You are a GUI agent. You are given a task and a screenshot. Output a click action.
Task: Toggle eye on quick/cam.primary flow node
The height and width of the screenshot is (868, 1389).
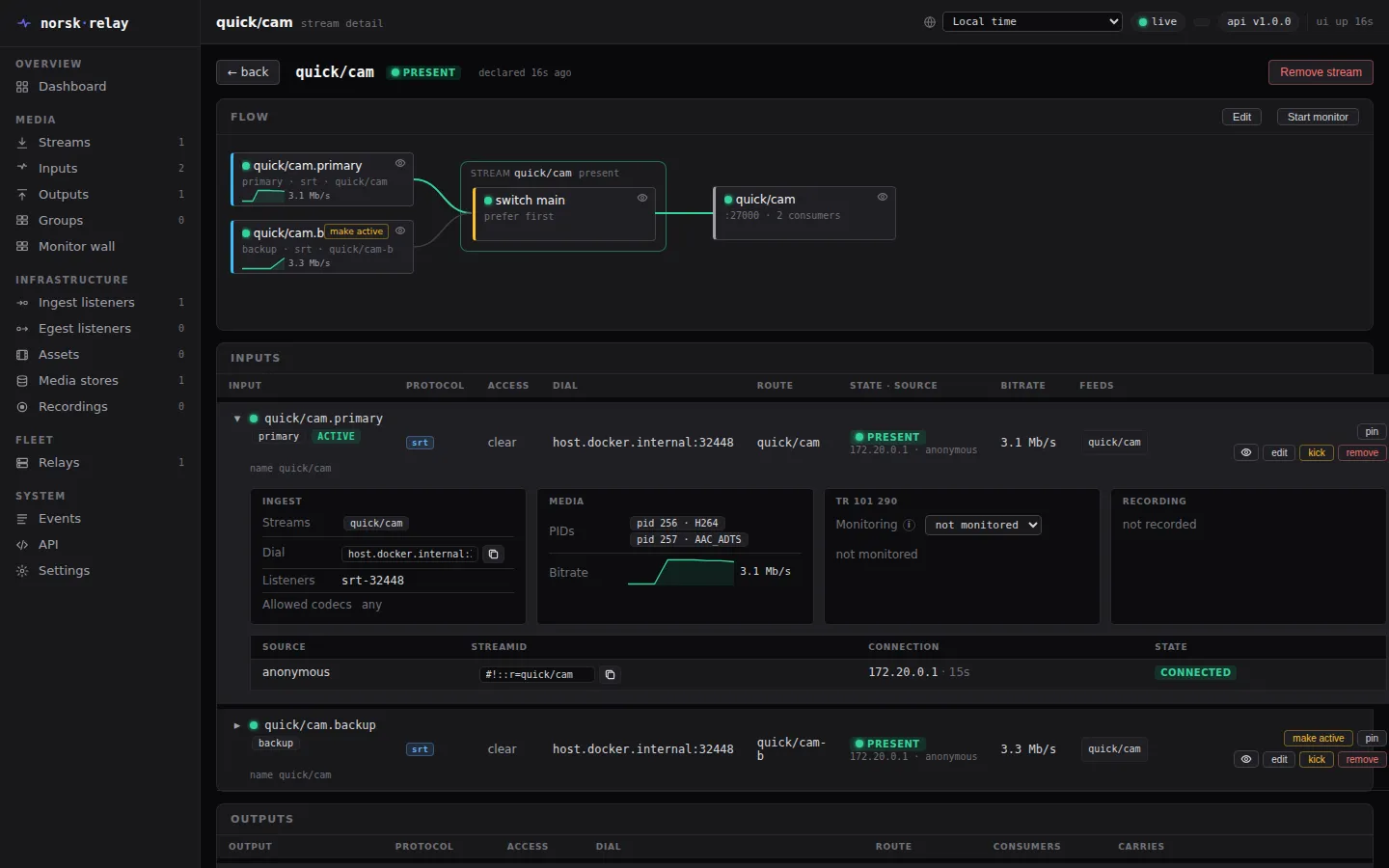400,163
